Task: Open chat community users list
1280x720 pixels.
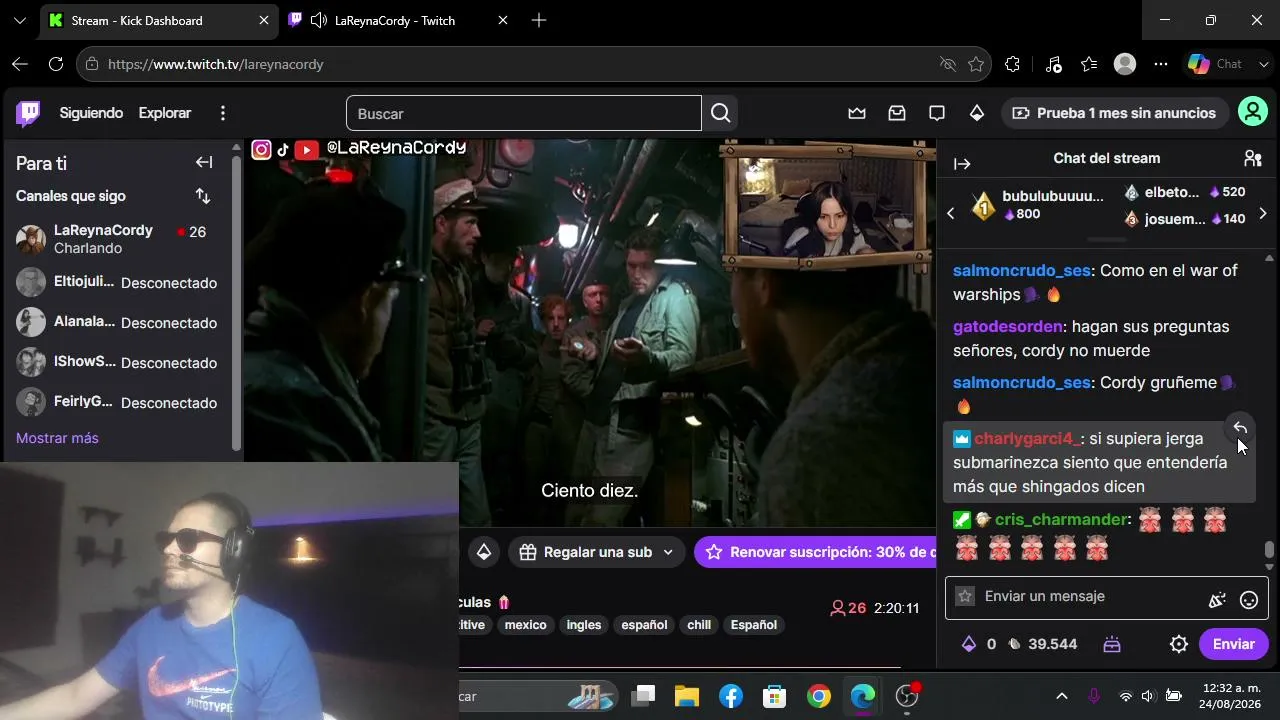Action: coord(1253,158)
